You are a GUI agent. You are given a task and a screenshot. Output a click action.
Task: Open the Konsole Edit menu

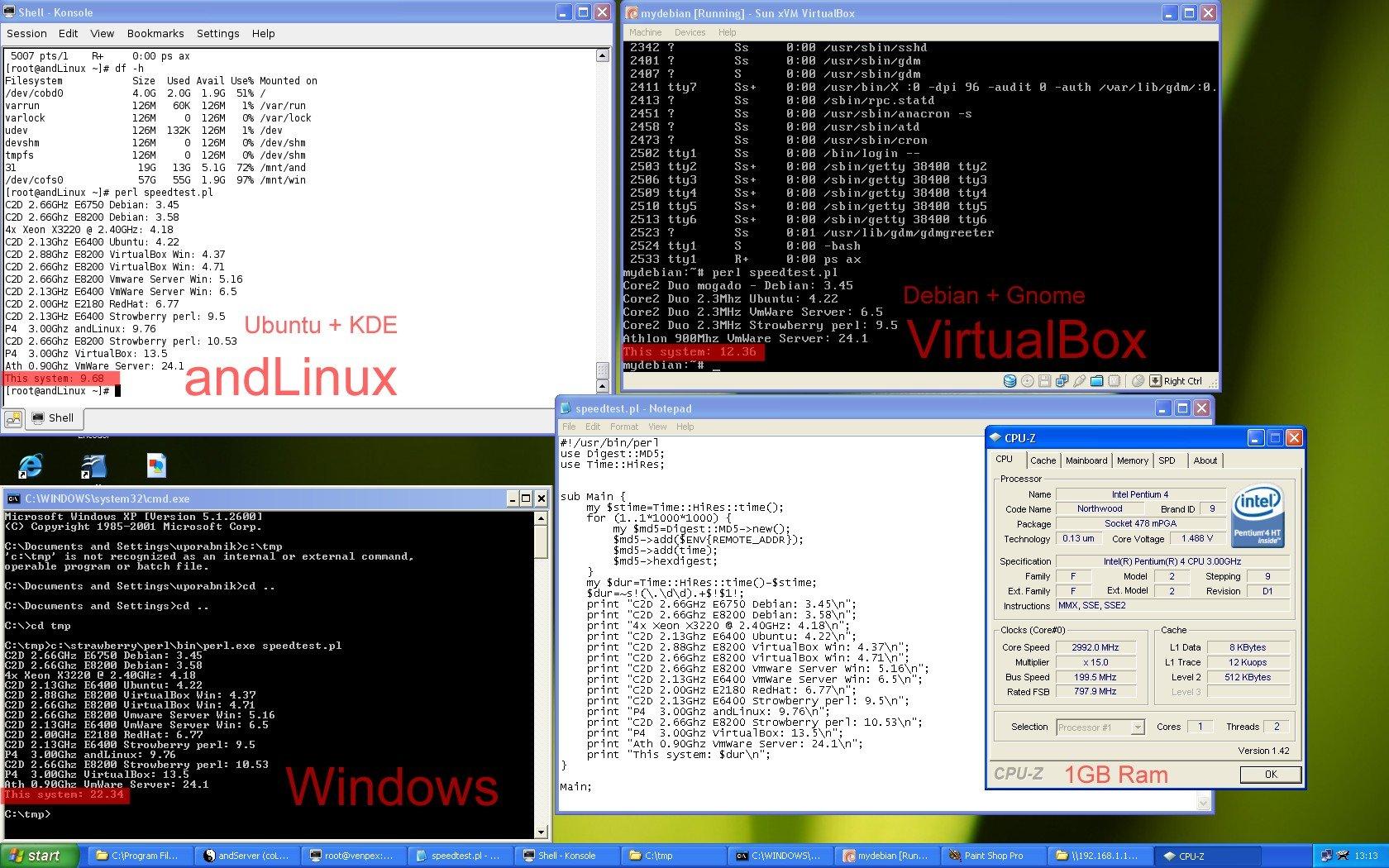[x=68, y=33]
